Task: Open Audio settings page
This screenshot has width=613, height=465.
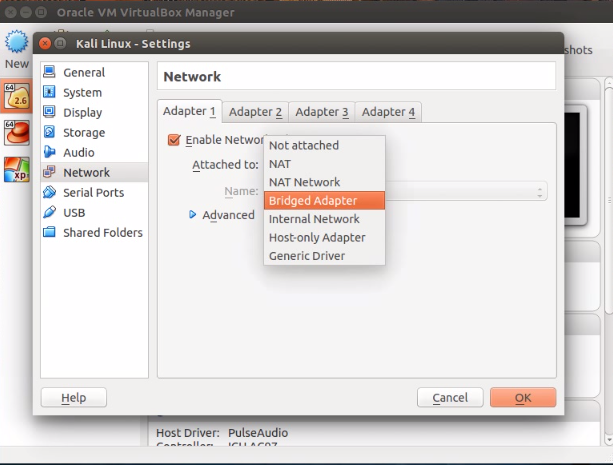Action: coord(94,153)
